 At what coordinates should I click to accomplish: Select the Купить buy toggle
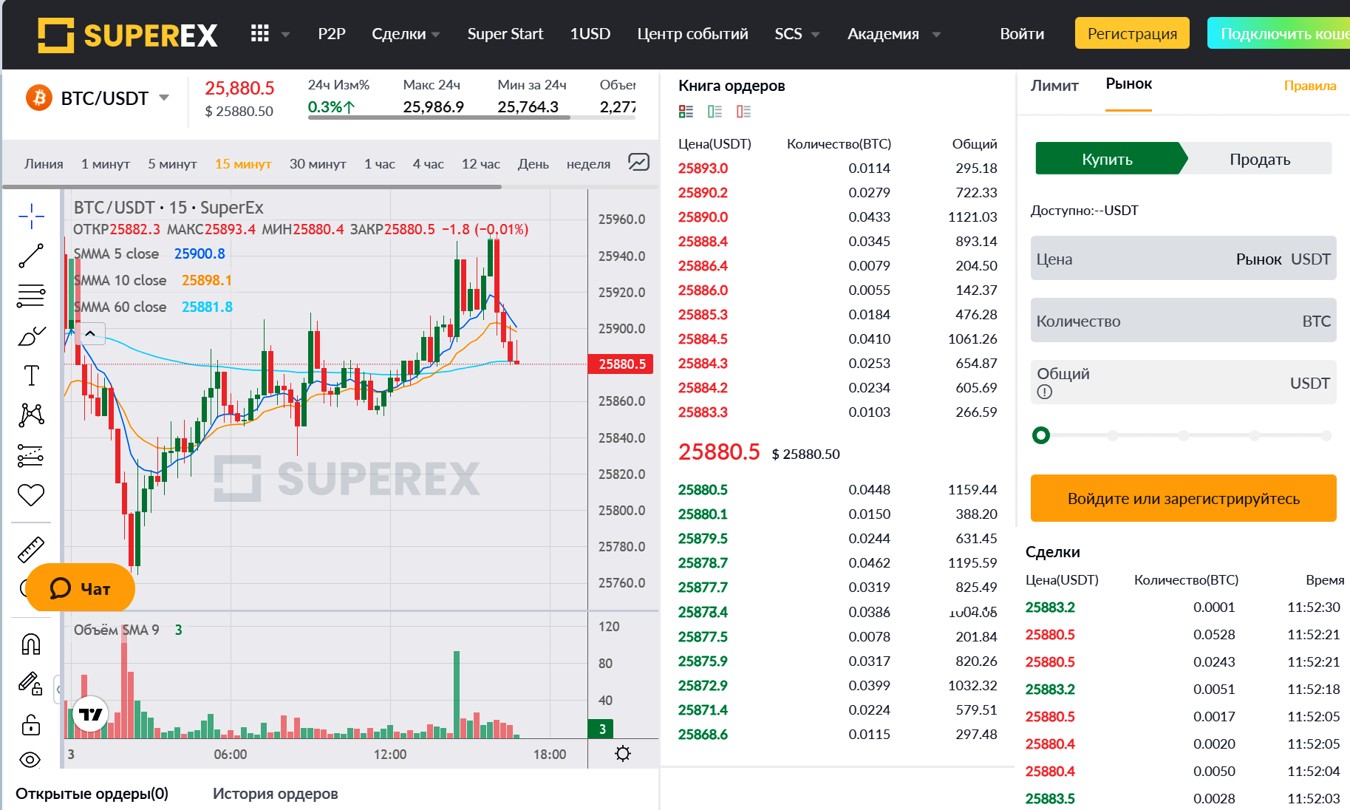pyautogui.click(x=1108, y=159)
